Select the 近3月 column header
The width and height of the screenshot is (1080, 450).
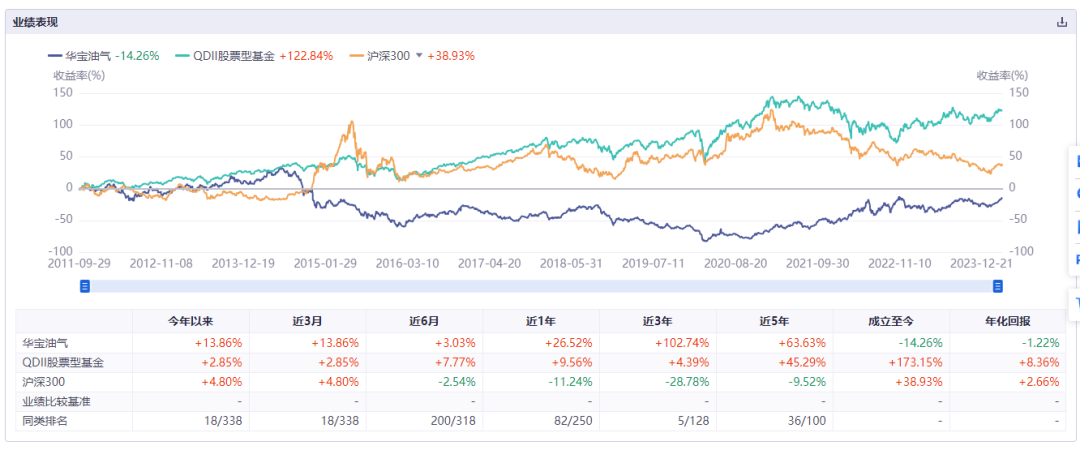coord(307,321)
